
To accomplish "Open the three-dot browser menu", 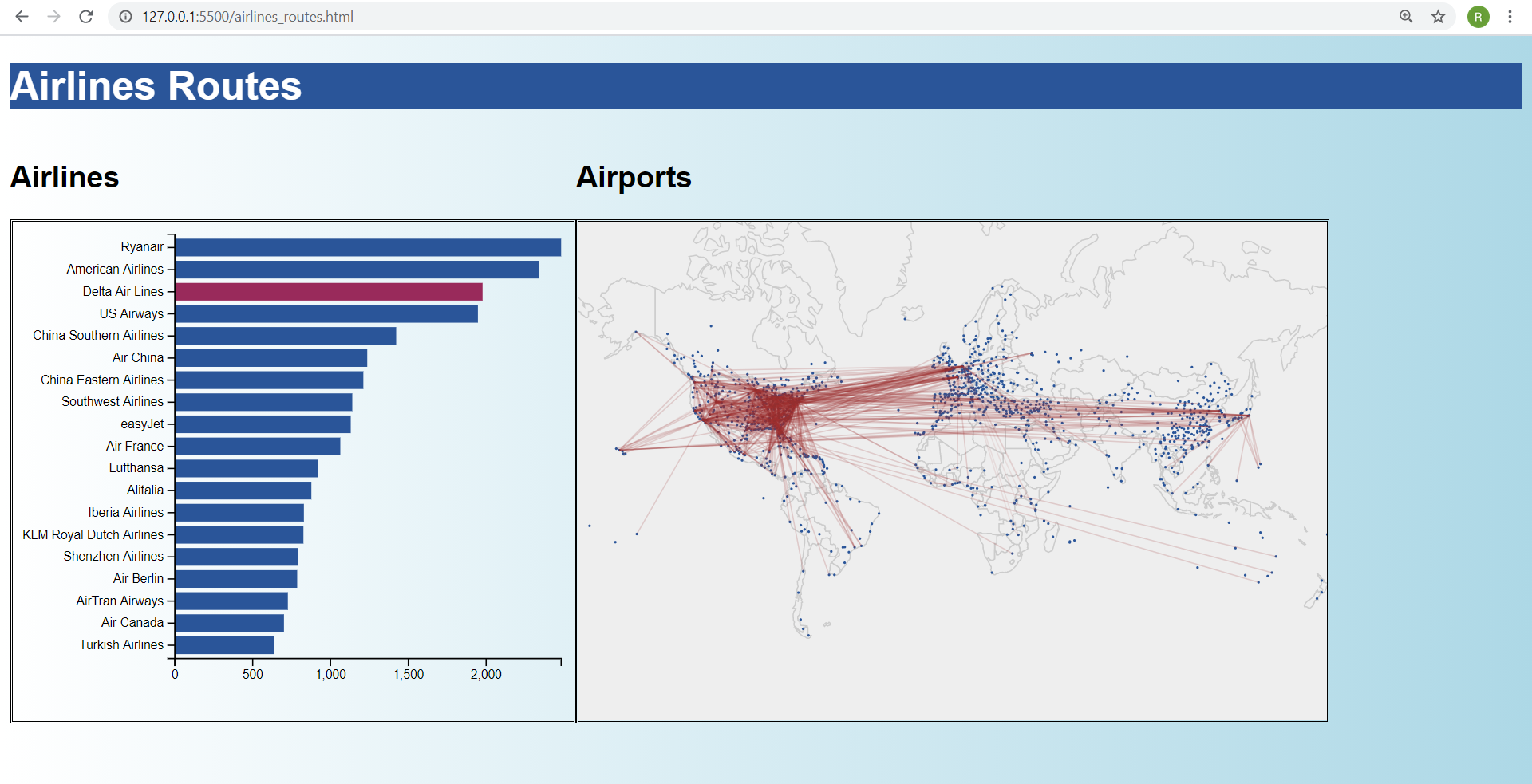I will point(1511,16).
